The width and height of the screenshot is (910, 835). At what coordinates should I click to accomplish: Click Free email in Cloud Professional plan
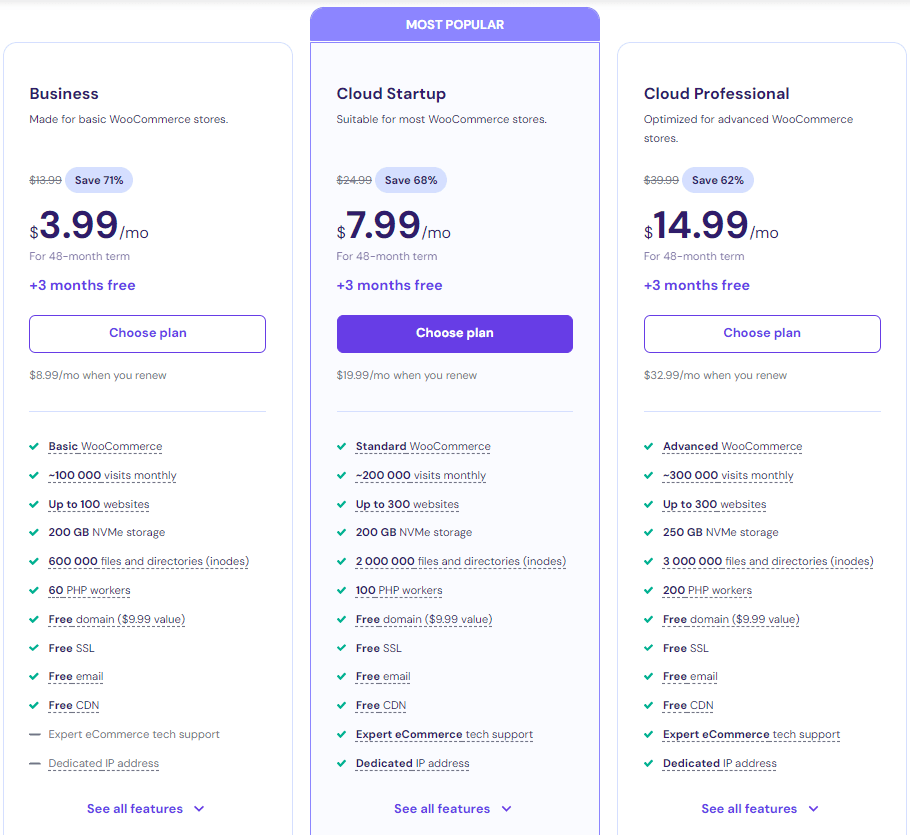click(690, 676)
